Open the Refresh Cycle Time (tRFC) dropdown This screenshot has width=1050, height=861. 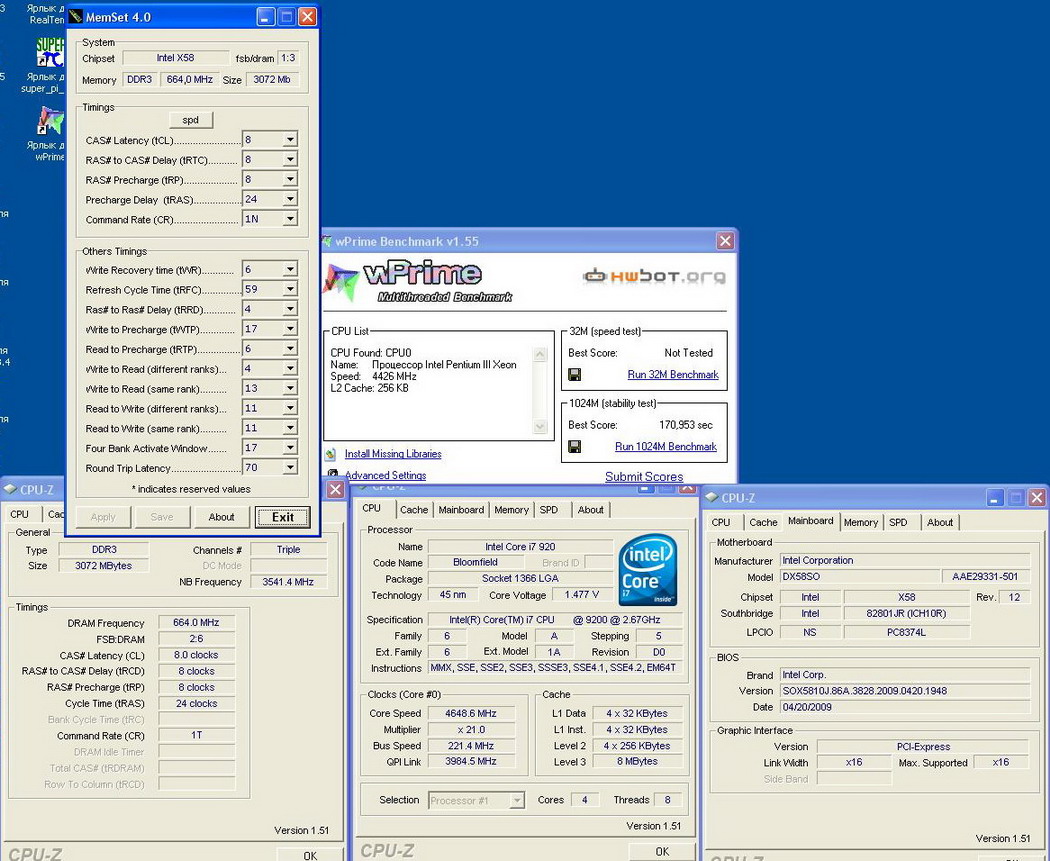click(x=290, y=289)
